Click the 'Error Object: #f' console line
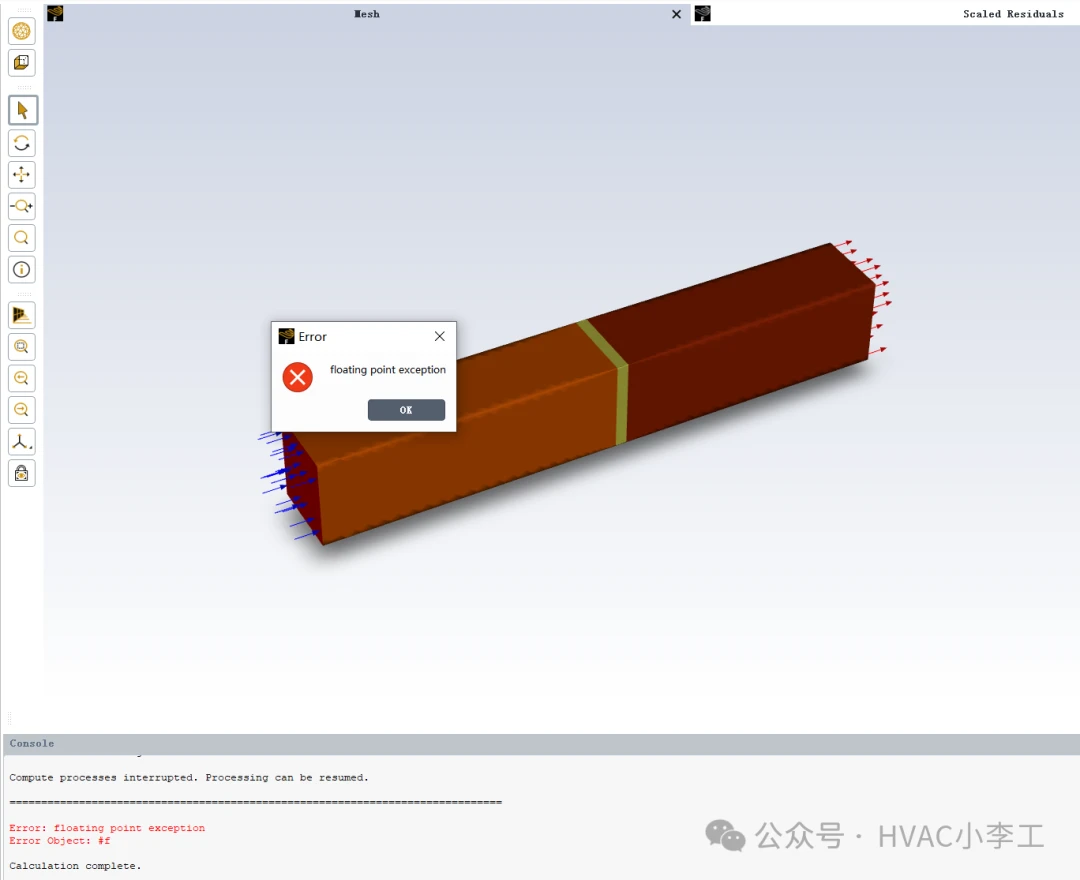Viewport: 1080px width, 880px height. pos(60,840)
